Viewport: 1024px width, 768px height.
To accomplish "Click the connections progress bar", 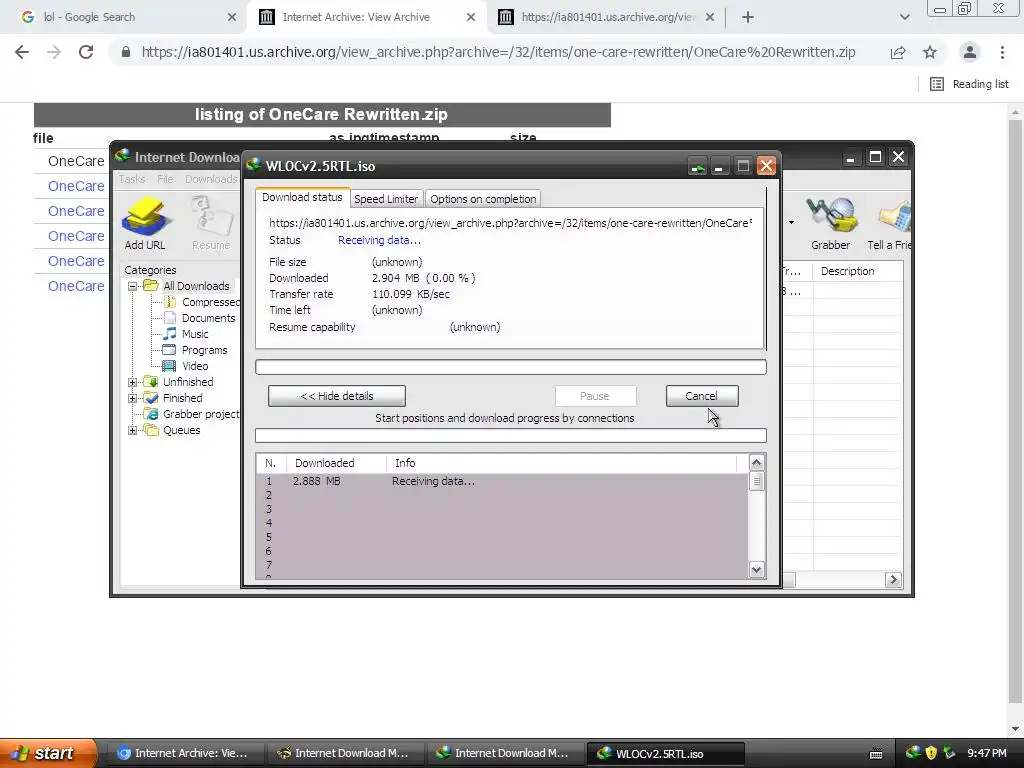I will point(511,436).
